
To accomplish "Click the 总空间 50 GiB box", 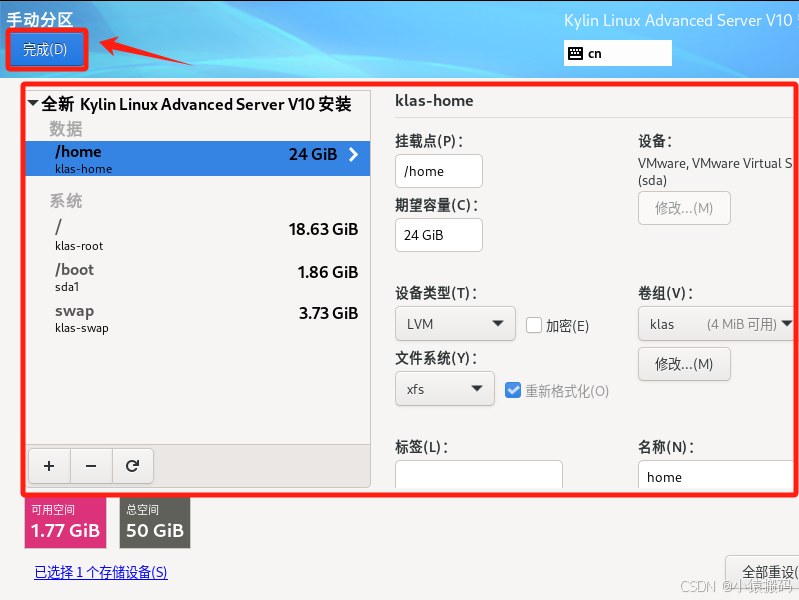I will tap(155, 523).
